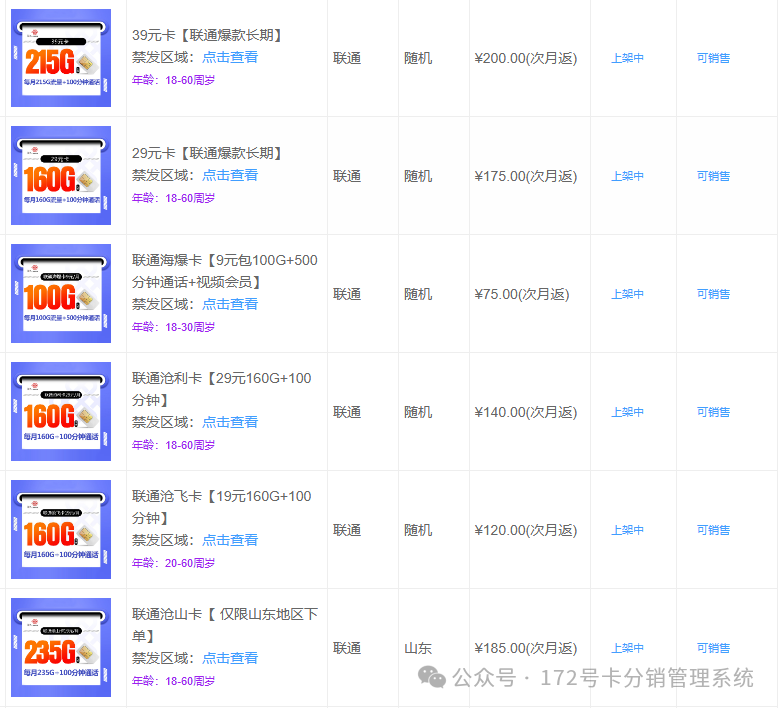This screenshot has width=778, height=708.
Task: Click 上架中 status in 39元卡 row
Action: tap(627, 58)
